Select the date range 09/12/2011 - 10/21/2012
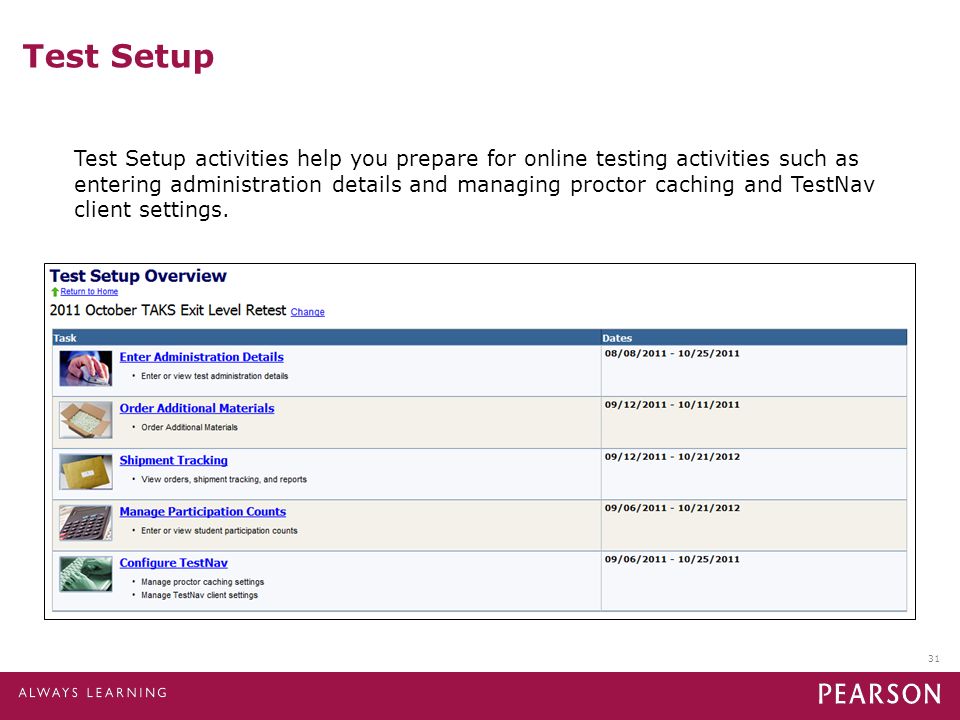Viewport: 960px width, 720px height. click(x=672, y=457)
